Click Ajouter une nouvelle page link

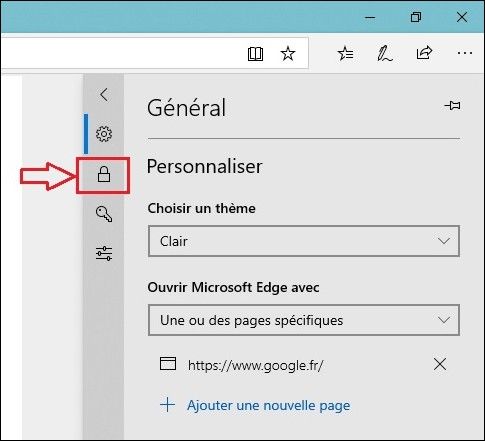[269, 405]
